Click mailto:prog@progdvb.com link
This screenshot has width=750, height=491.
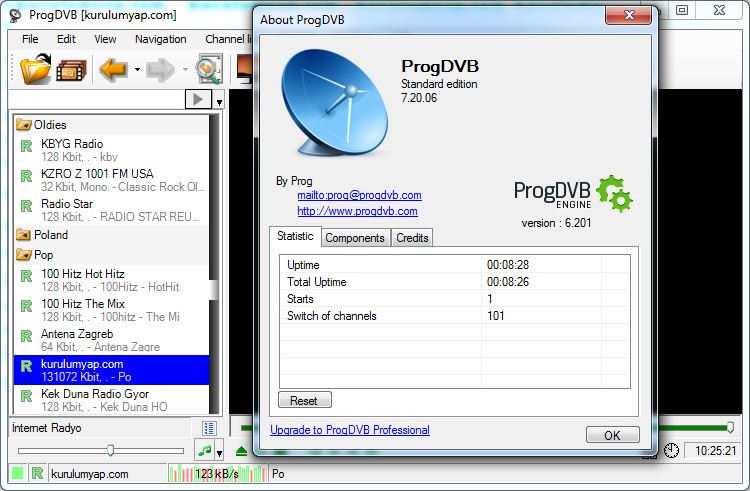[x=359, y=195]
